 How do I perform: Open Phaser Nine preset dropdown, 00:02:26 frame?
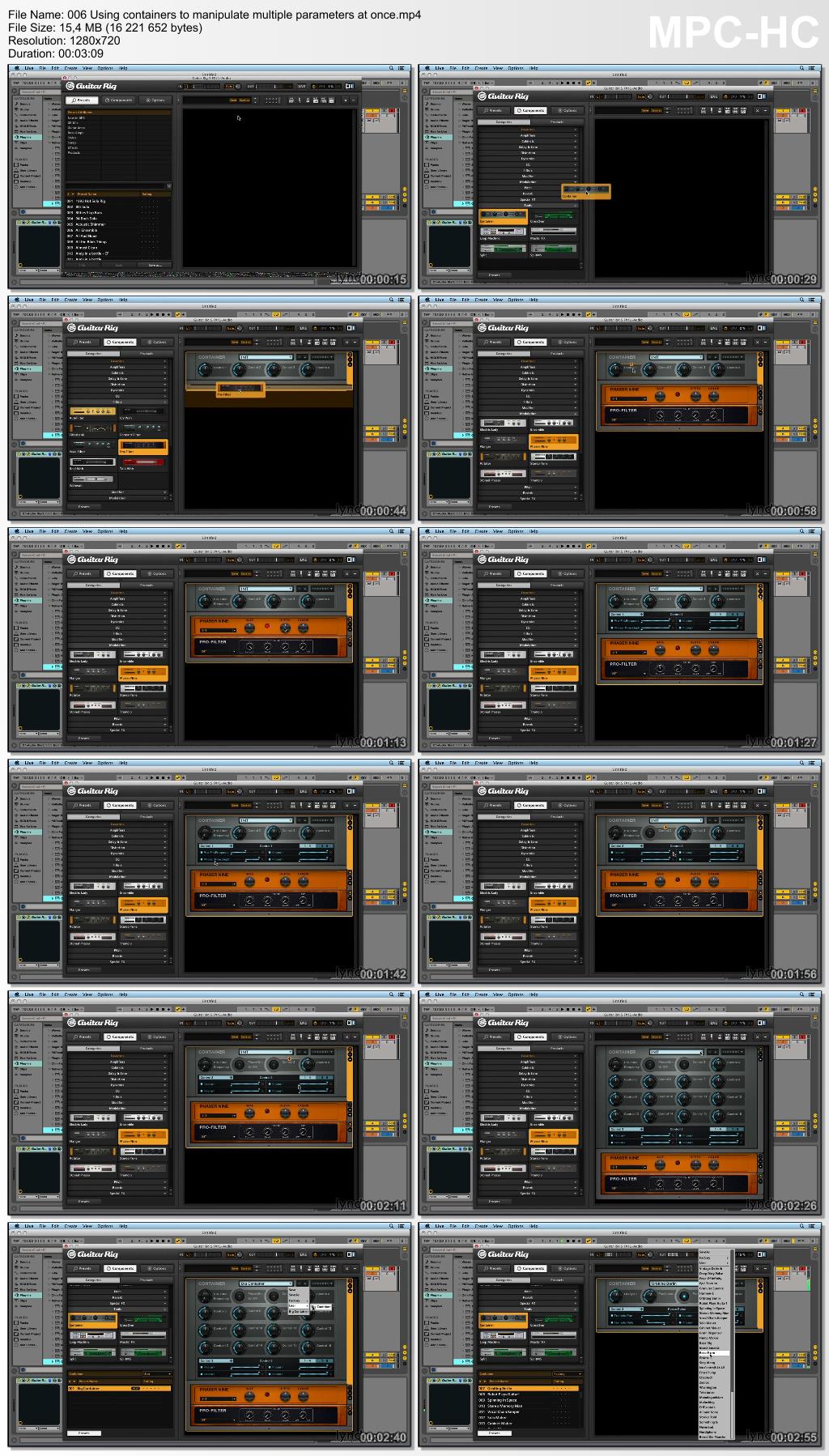628,1167
